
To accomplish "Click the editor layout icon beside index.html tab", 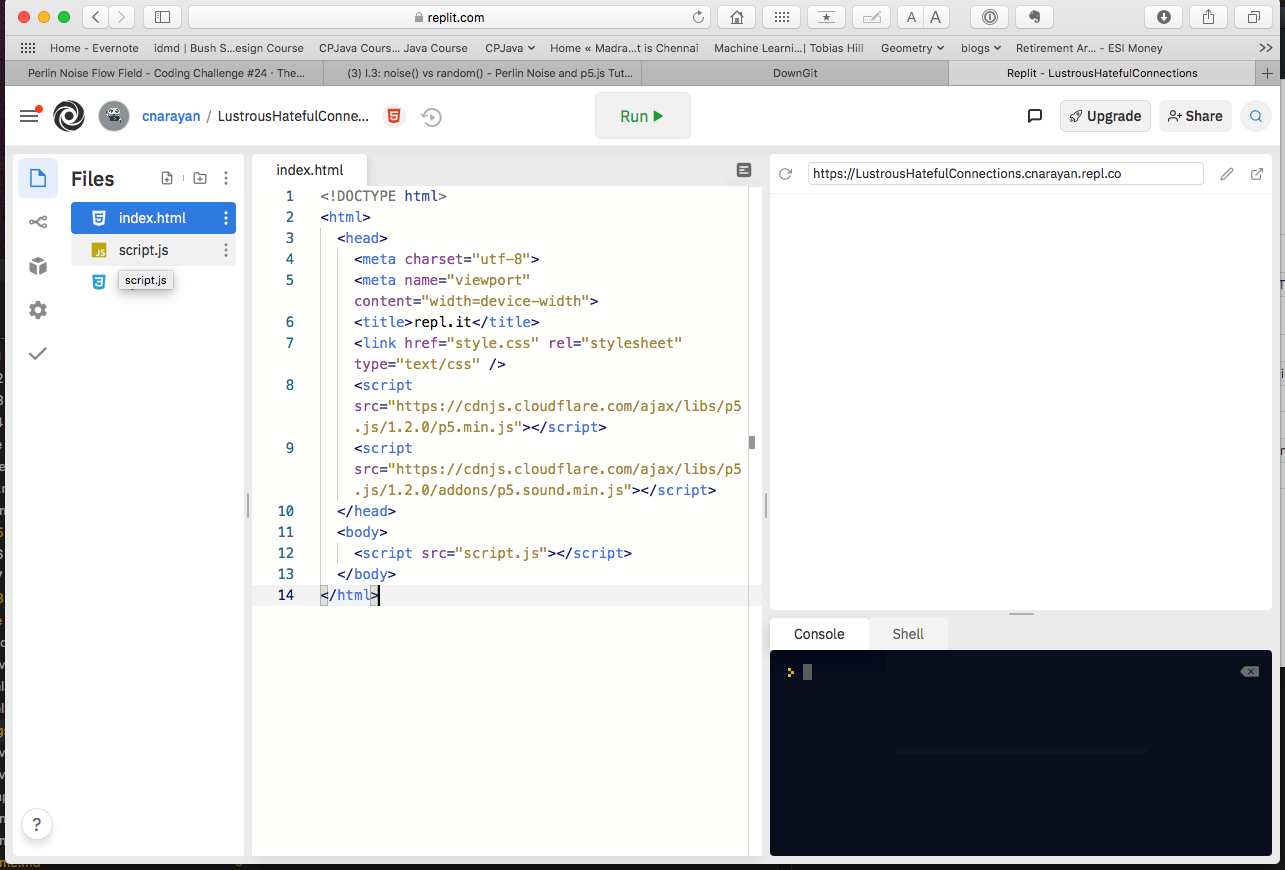I will pyautogui.click(x=744, y=171).
